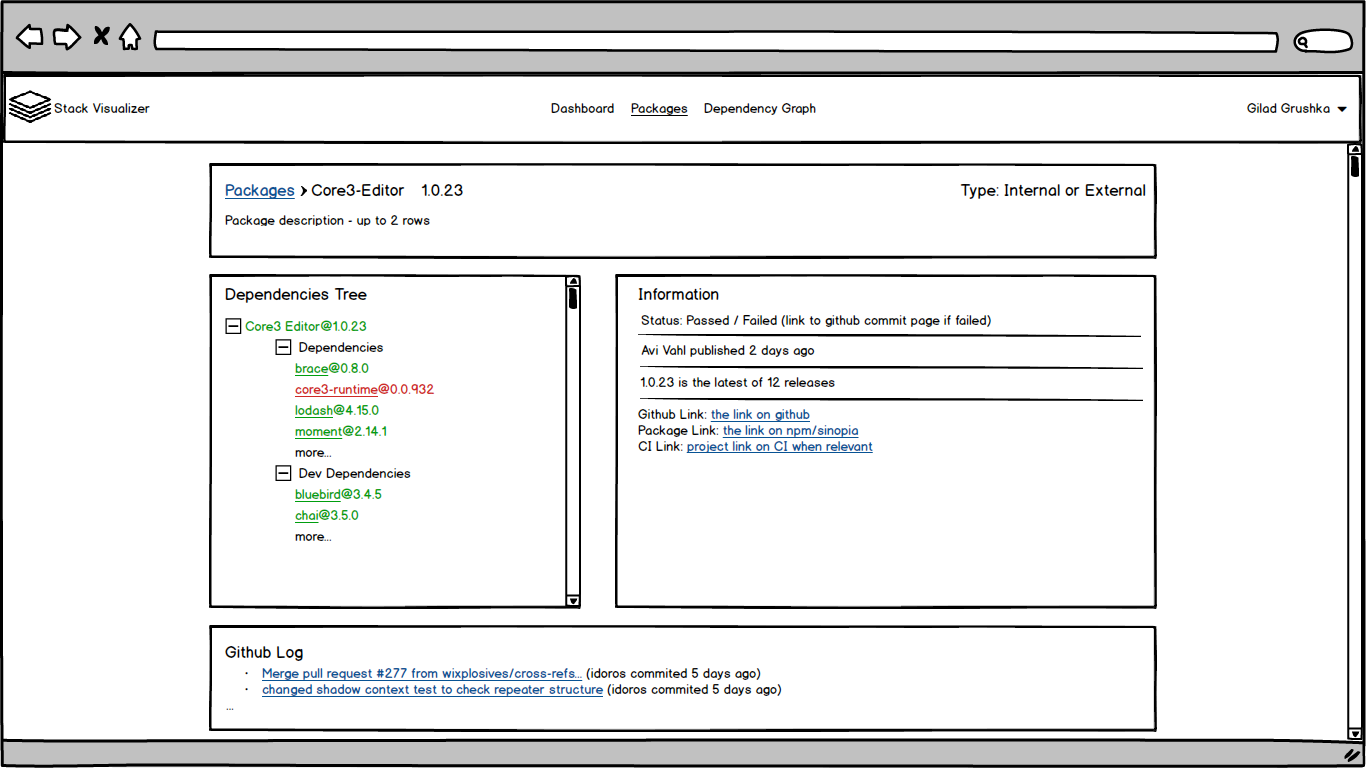
Task: Click the search magnifier icon in browser bar
Action: click(1303, 42)
